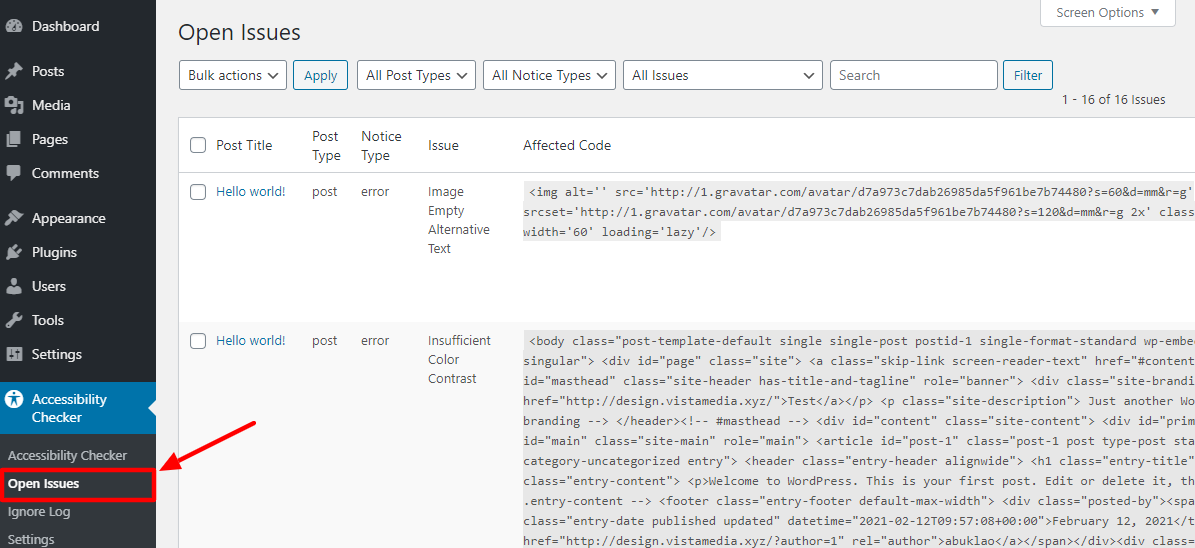Check the select-all checkbox in header
The width and height of the screenshot is (1195, 548).
[198, 146]
